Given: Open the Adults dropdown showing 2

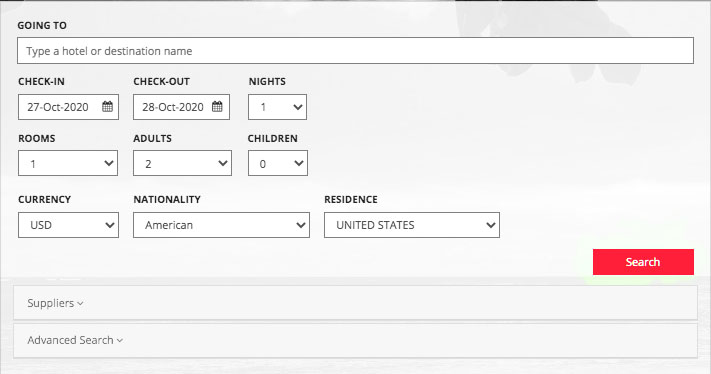Looking at the screenshot, I should click(x=182, y=163).
